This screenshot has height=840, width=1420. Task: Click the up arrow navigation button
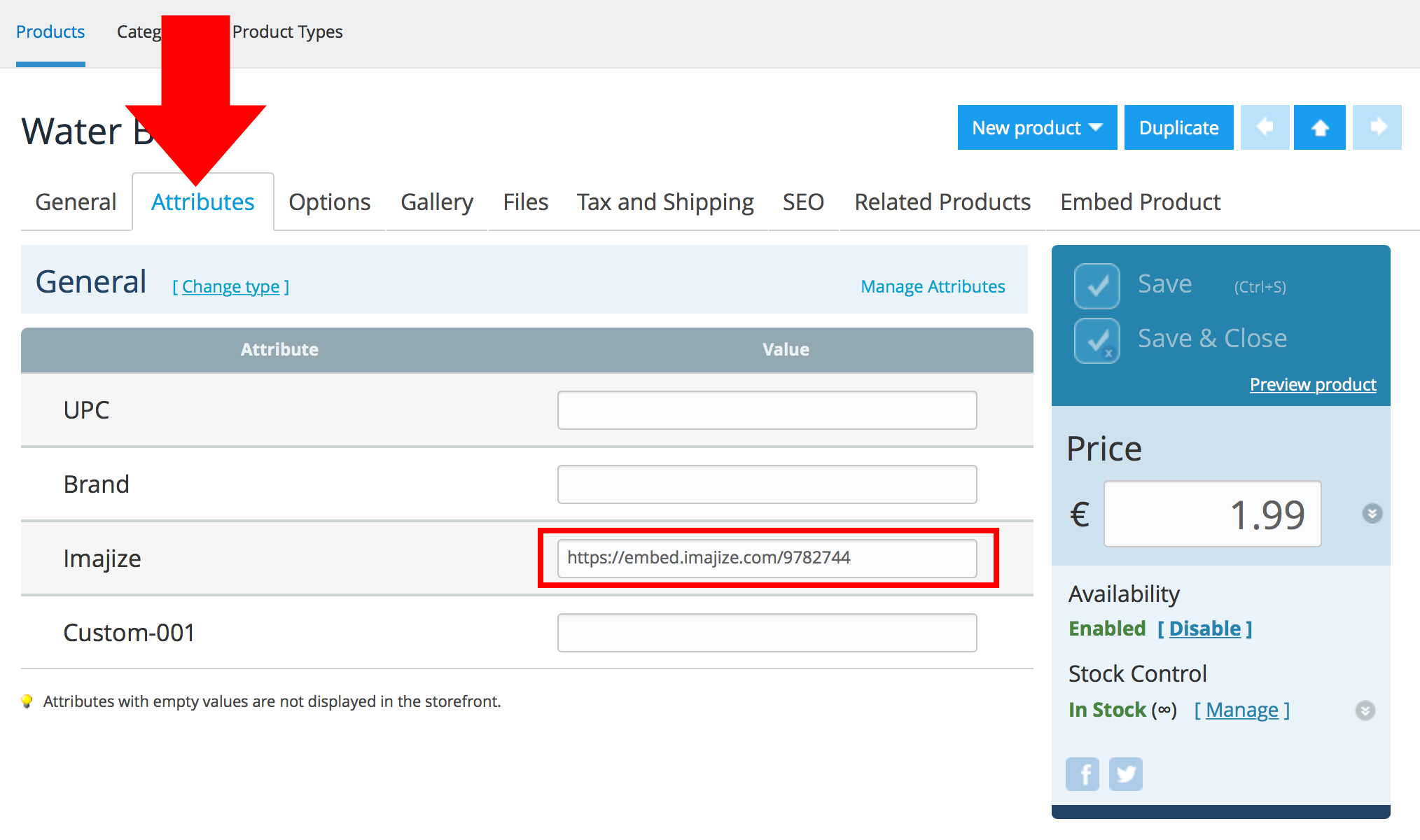point(1319,127)
